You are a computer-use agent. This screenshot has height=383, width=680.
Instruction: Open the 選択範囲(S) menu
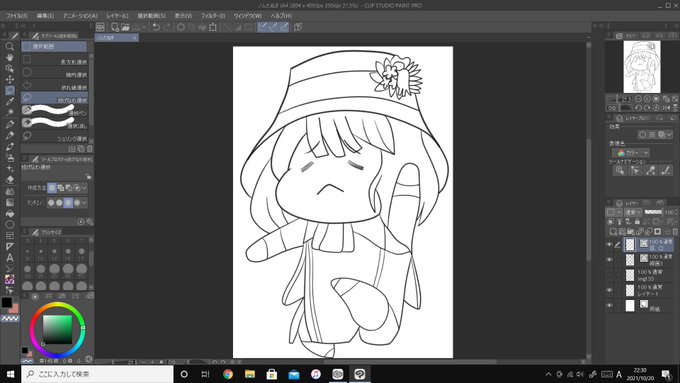click(151, 16)
